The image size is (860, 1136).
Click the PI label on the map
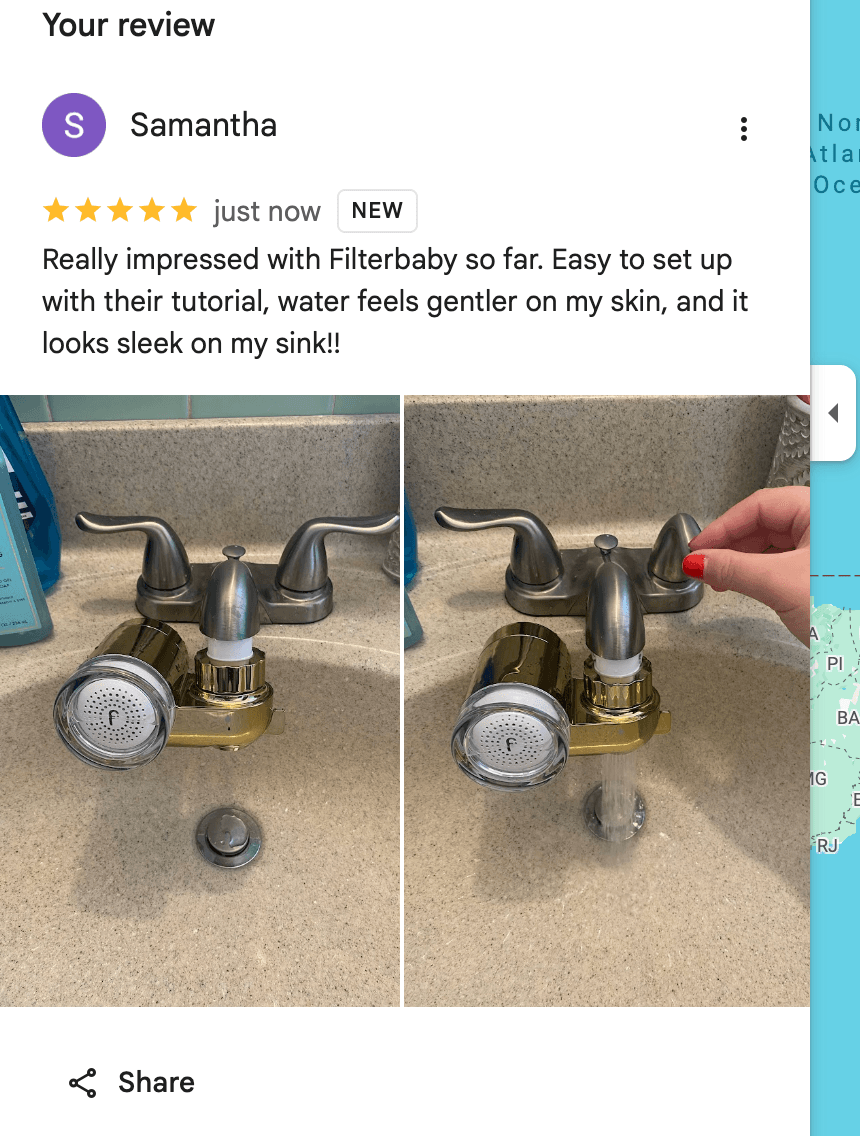pyautogui.click(x=835, y=664)
